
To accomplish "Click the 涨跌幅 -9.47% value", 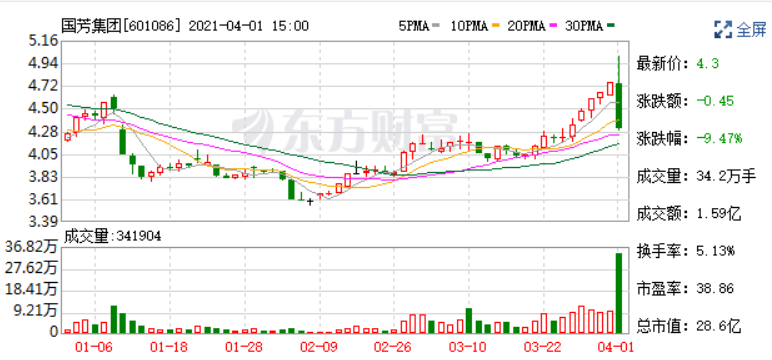I will tap(719, 139).
